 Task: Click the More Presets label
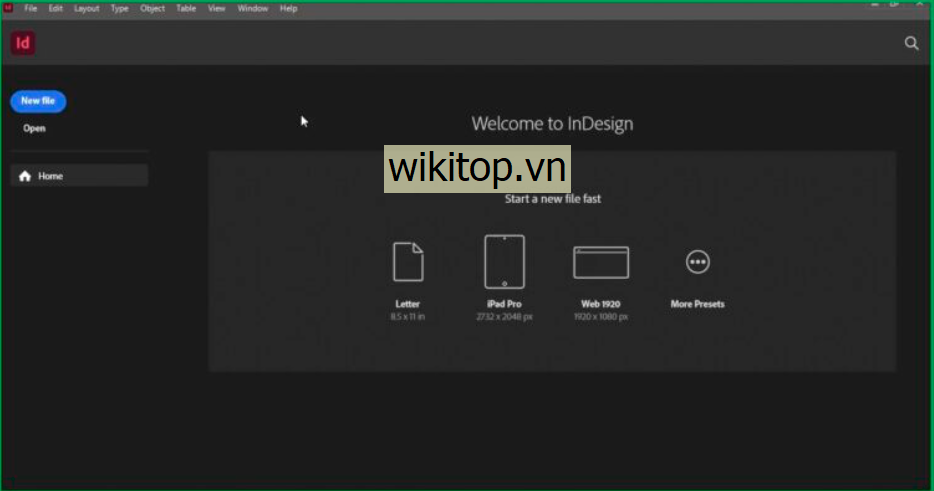[698, 304]
